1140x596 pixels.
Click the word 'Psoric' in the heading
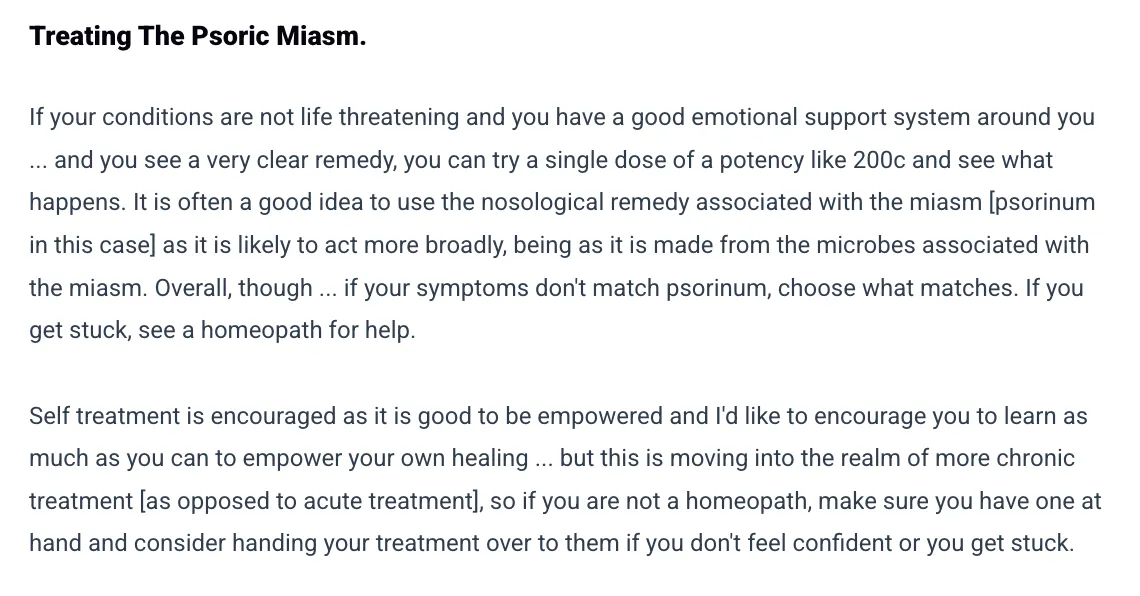[x=230, y=36]
